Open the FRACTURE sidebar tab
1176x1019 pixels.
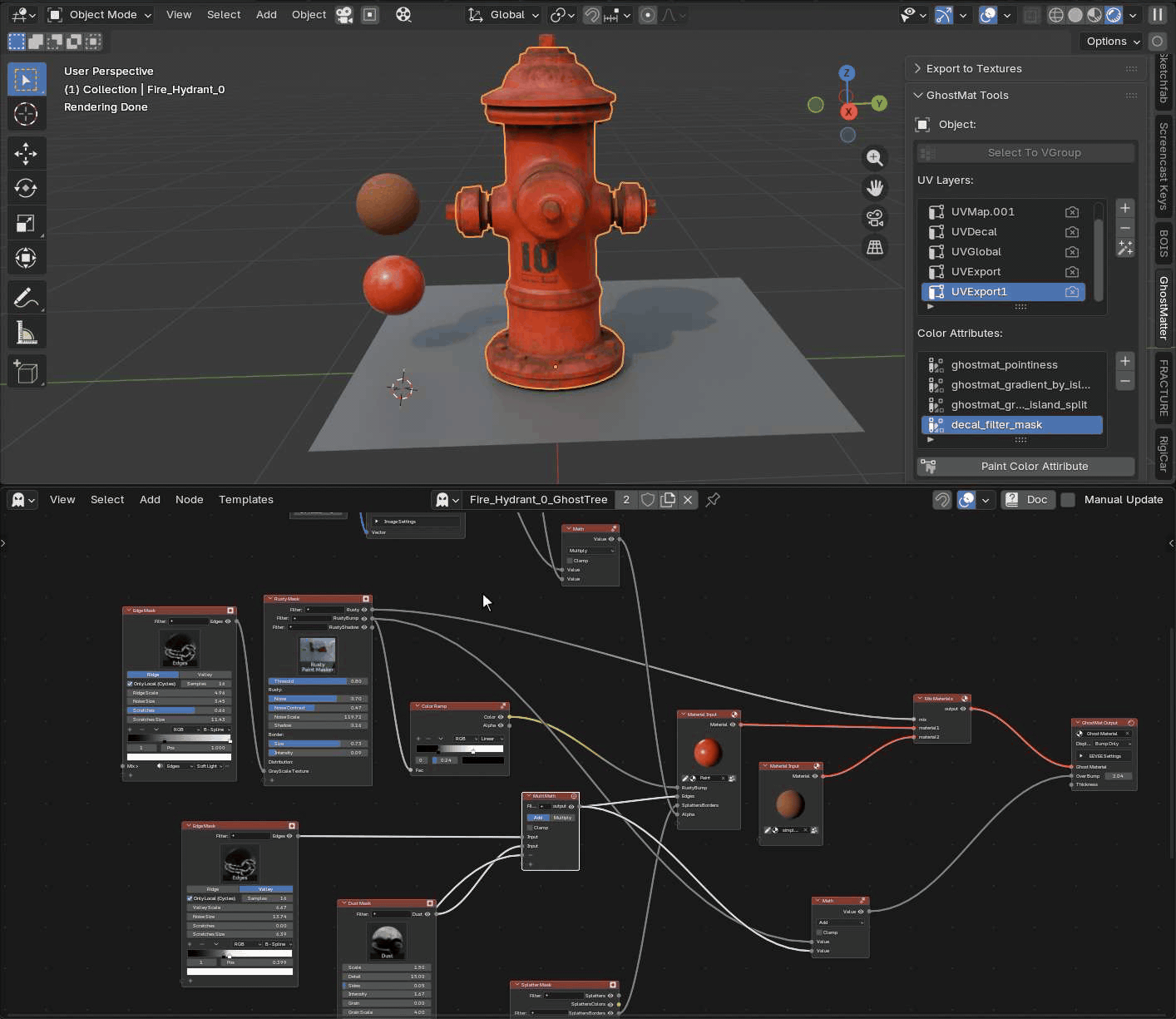pos(1164,388)
